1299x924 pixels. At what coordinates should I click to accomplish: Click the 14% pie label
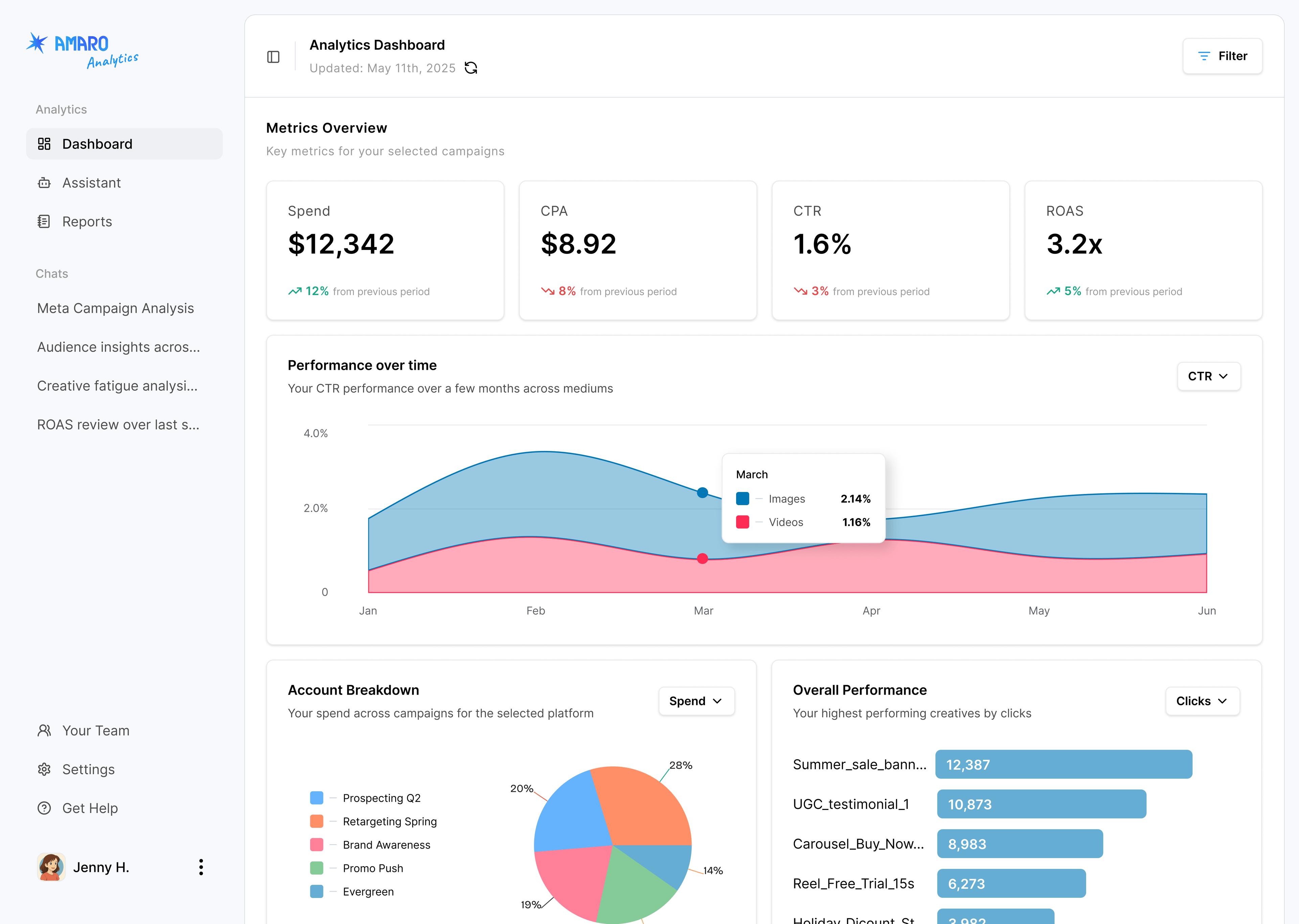coord(713,871)
